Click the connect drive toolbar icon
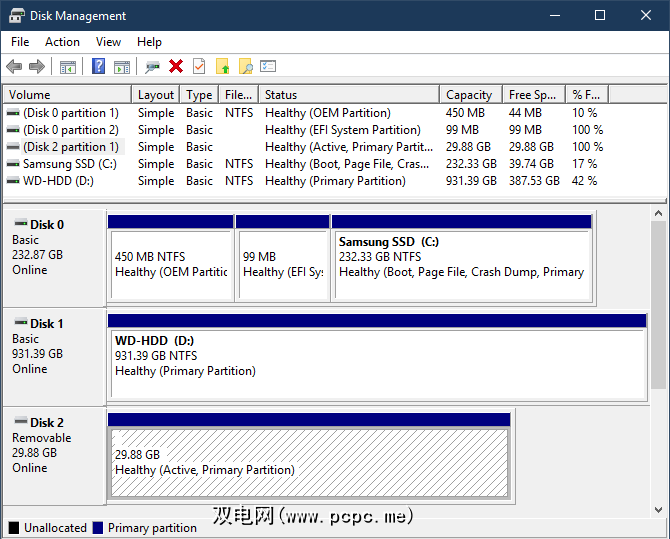 point(152,67)
